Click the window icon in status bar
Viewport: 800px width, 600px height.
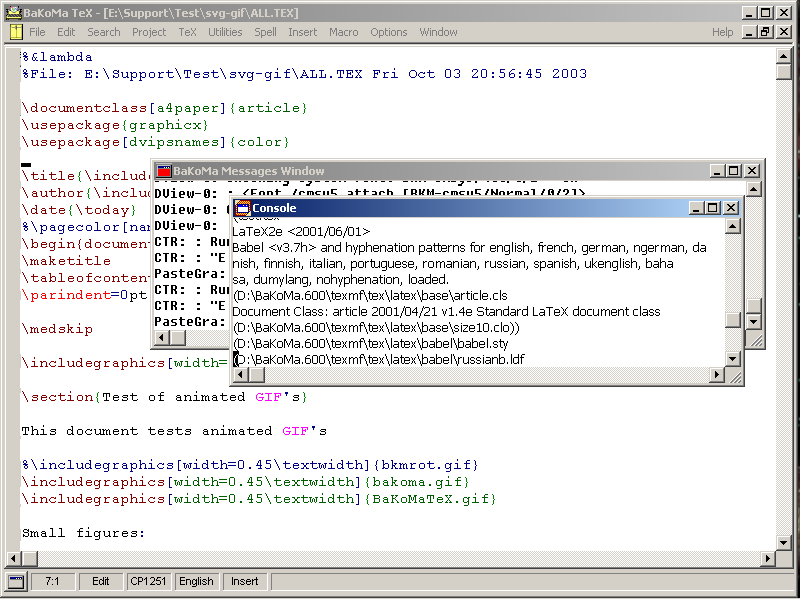coord(16,581)
